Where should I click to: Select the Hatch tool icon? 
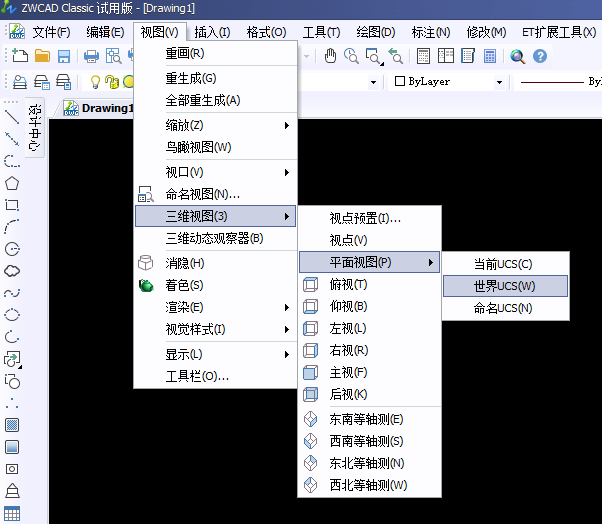[12, 425]
